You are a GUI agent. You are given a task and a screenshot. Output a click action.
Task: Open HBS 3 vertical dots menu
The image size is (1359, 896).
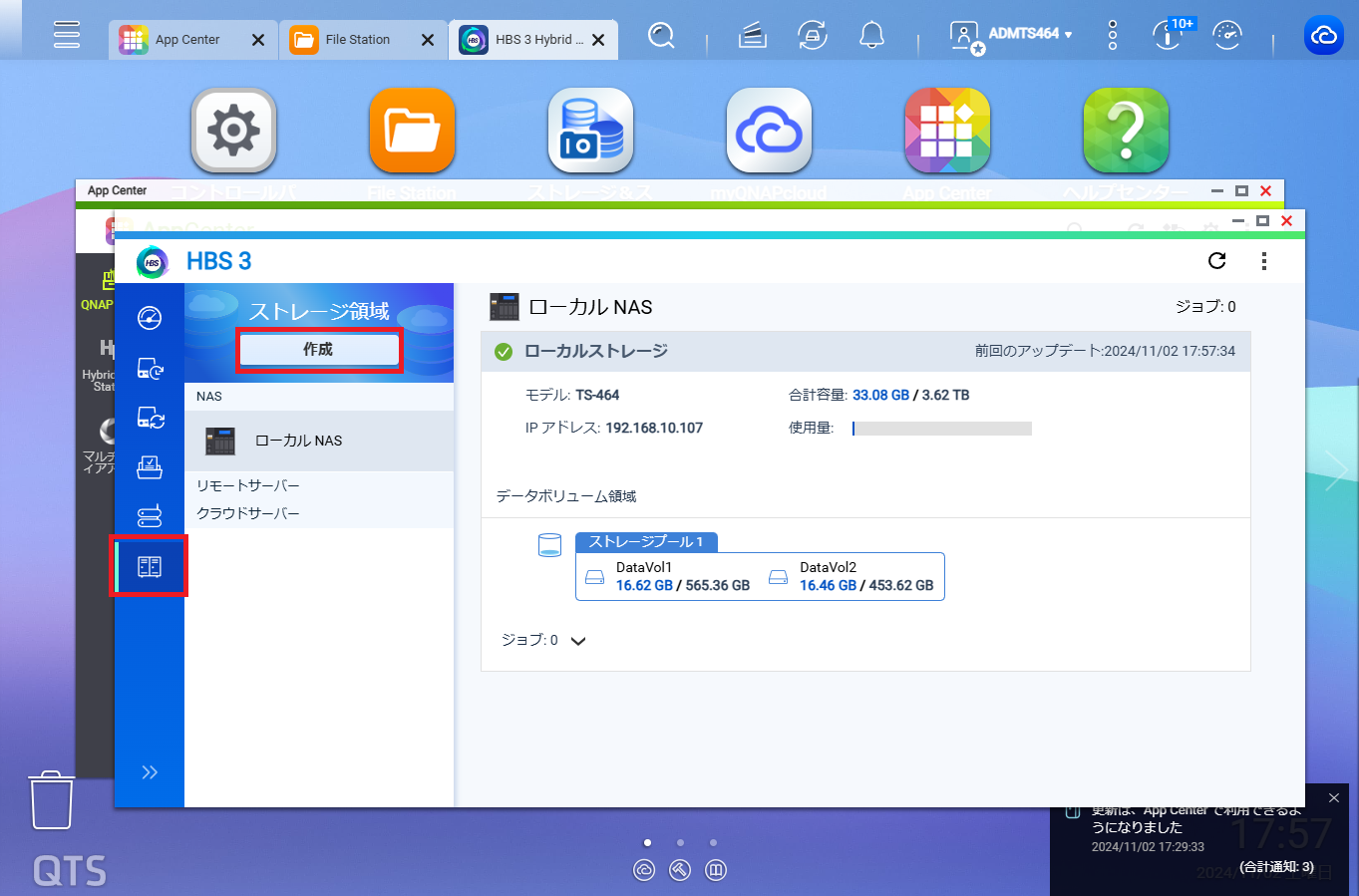(x=1264, y=261)
